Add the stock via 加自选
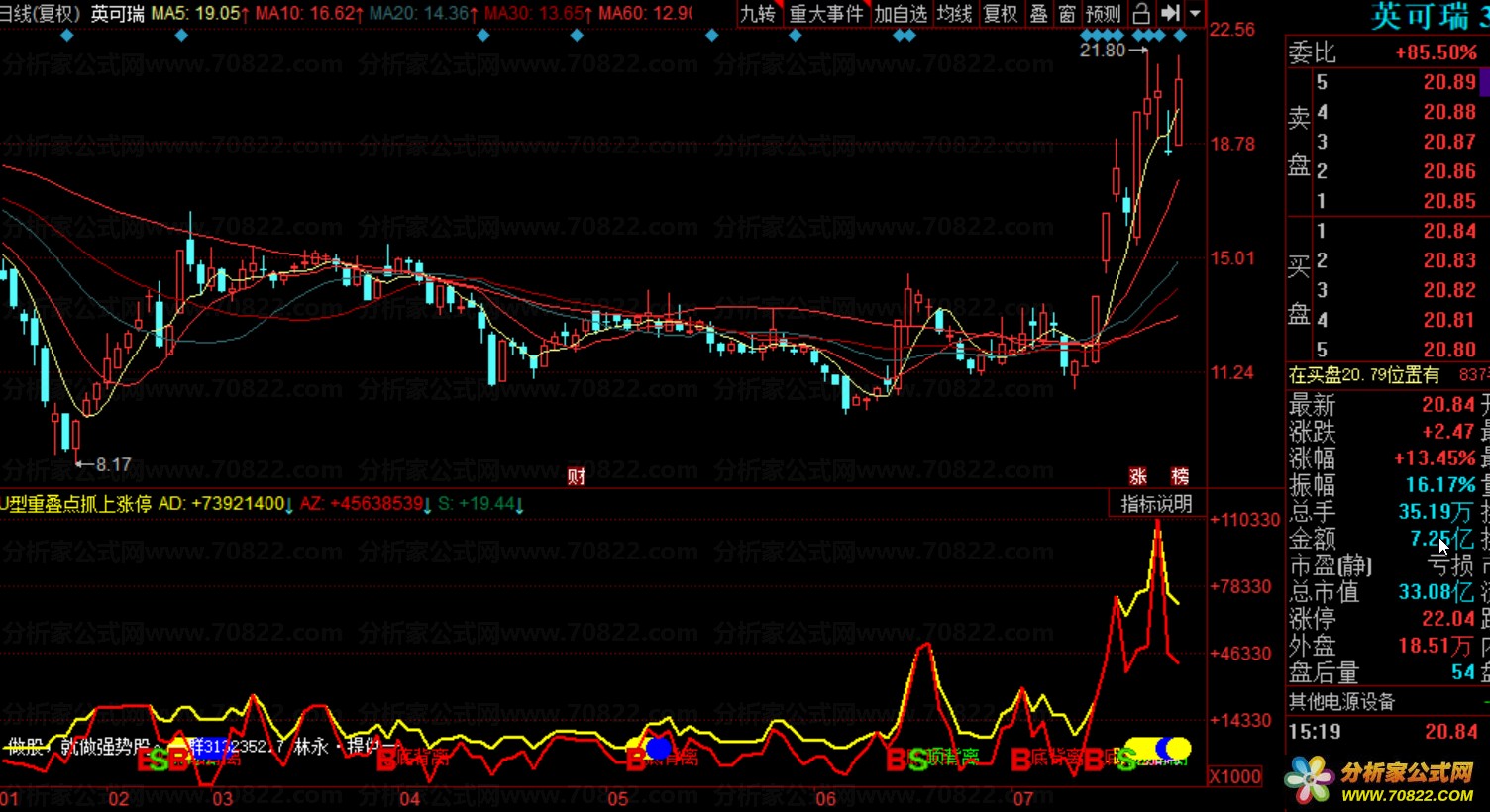1490x812 pixels. (x=901, y=14)
